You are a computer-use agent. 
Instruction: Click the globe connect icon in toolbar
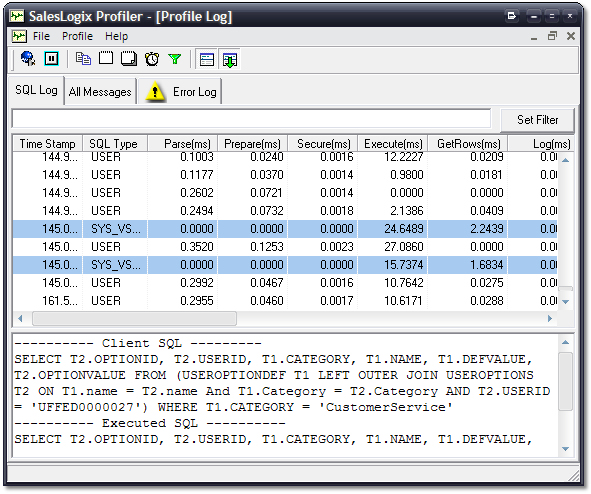[28, 59]
